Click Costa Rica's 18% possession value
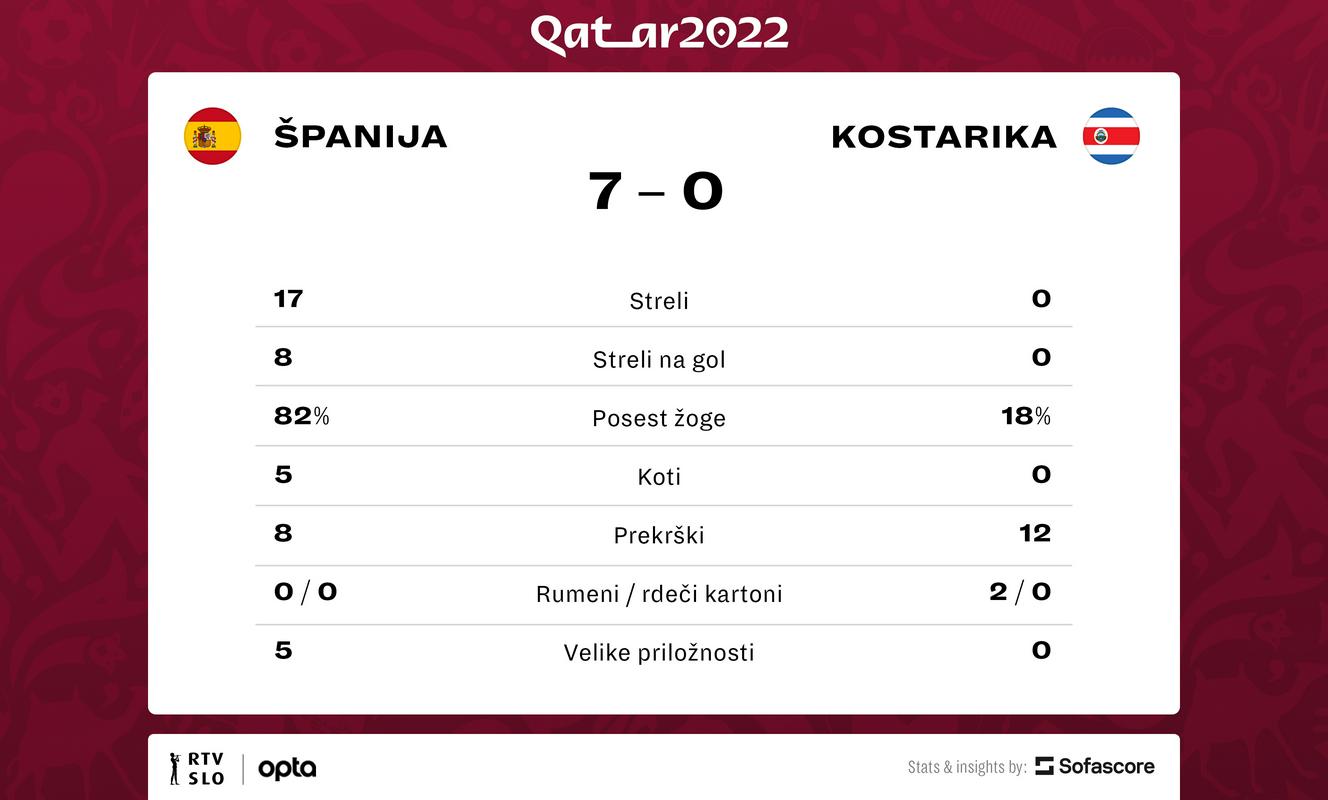 coord(1026,416)
